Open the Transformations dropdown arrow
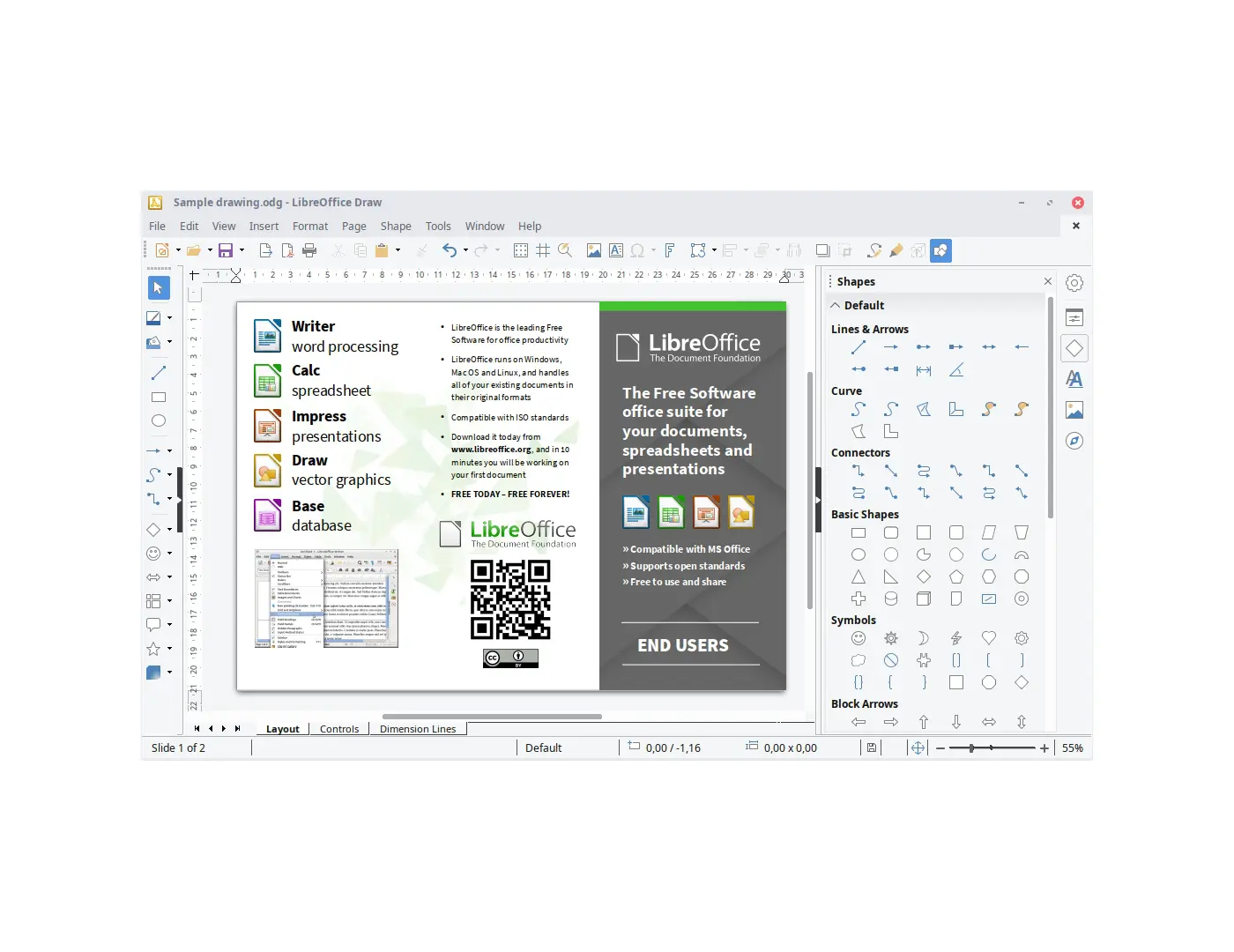This screenshot has width=1234, height=952. tap(714, 250)
